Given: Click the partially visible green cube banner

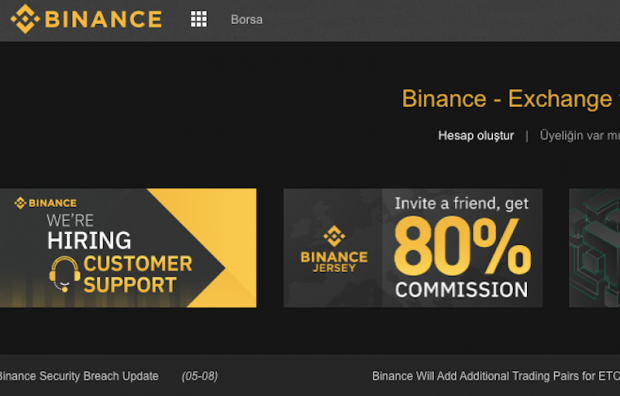Looking at the screenshot, I should tap(594, 248).
